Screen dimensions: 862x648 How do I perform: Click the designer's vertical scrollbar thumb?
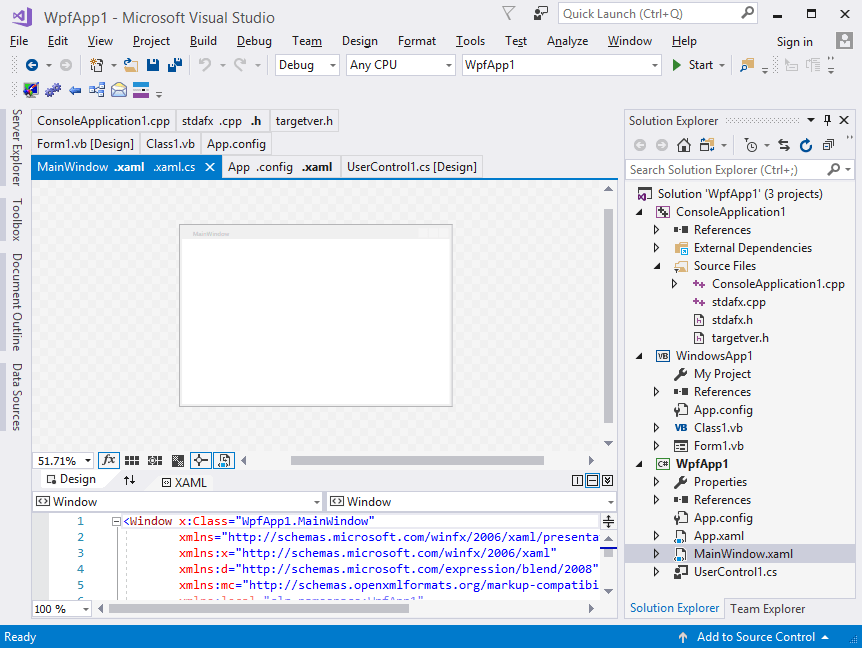tap(609, 315)
